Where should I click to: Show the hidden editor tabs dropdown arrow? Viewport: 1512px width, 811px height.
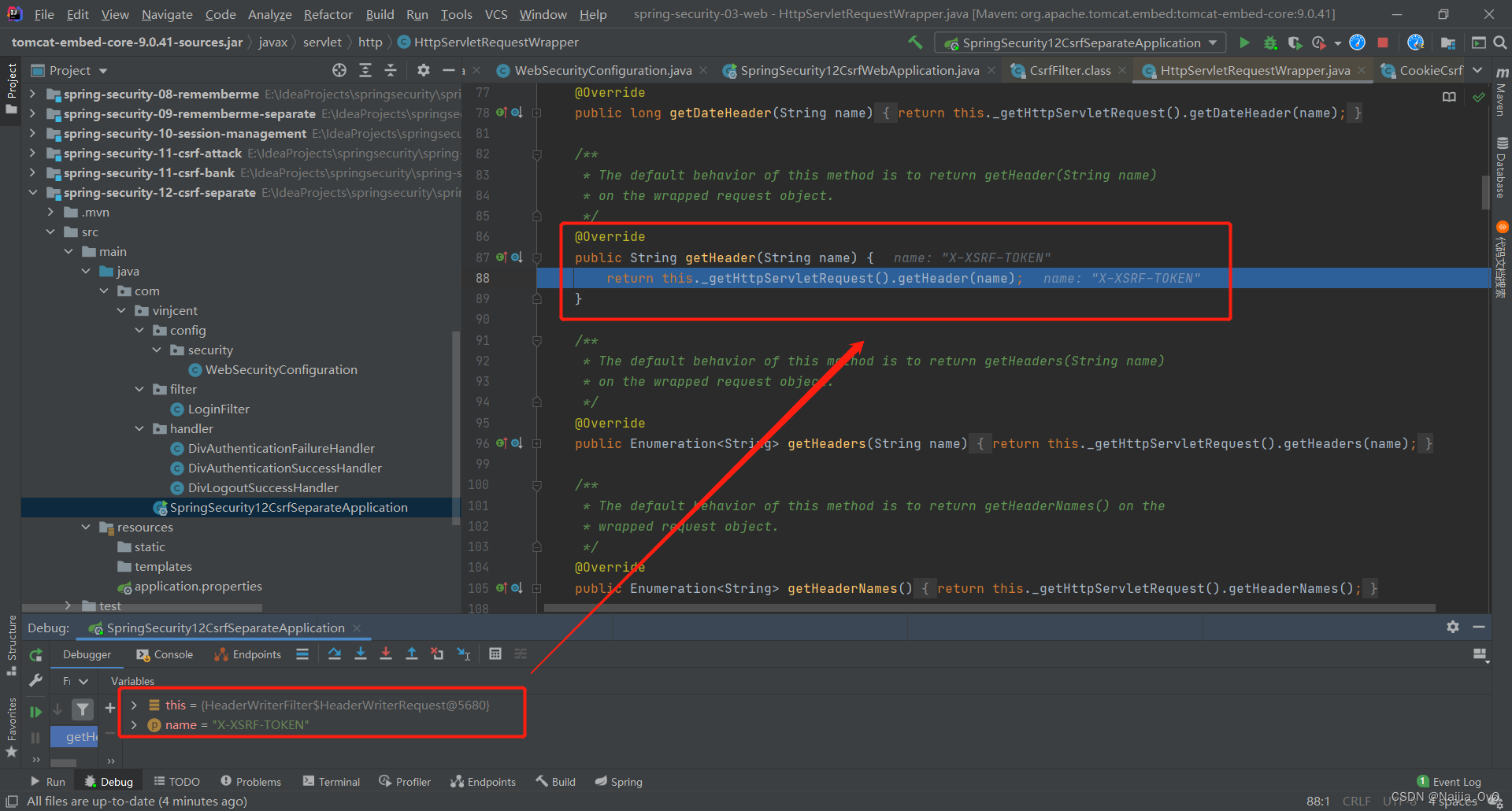pos(1478,70)
